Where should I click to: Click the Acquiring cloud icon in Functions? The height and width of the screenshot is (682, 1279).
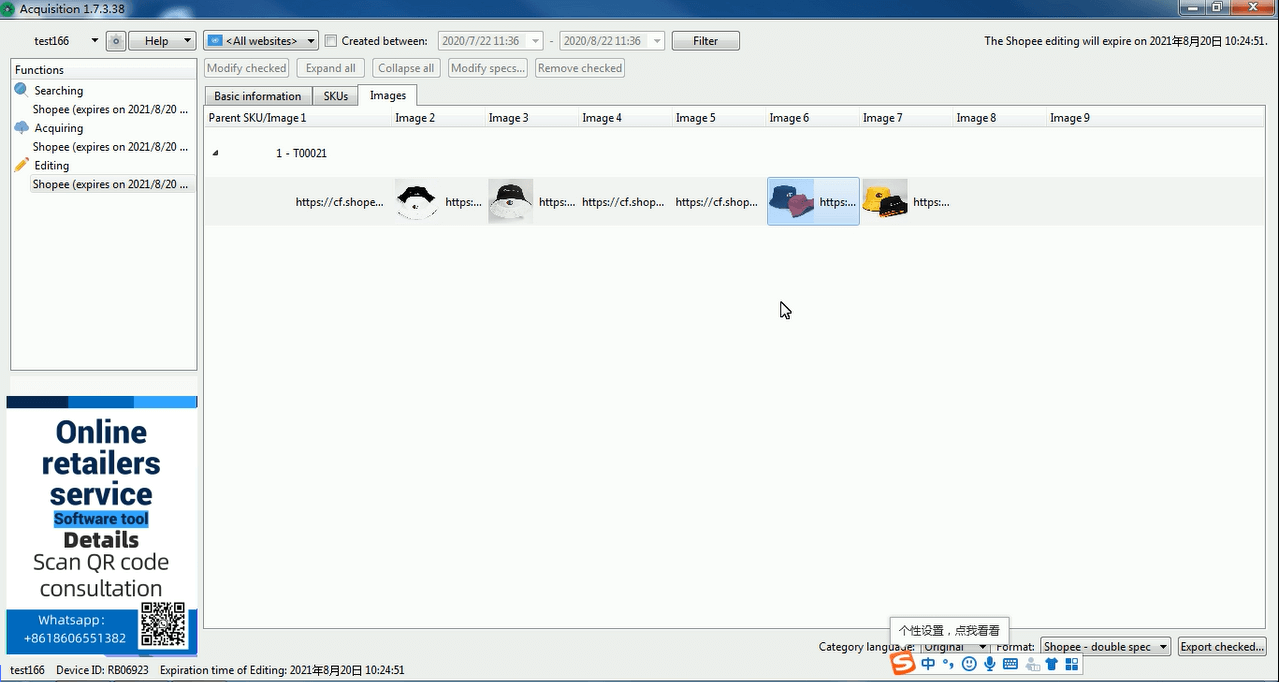(22, 128)
